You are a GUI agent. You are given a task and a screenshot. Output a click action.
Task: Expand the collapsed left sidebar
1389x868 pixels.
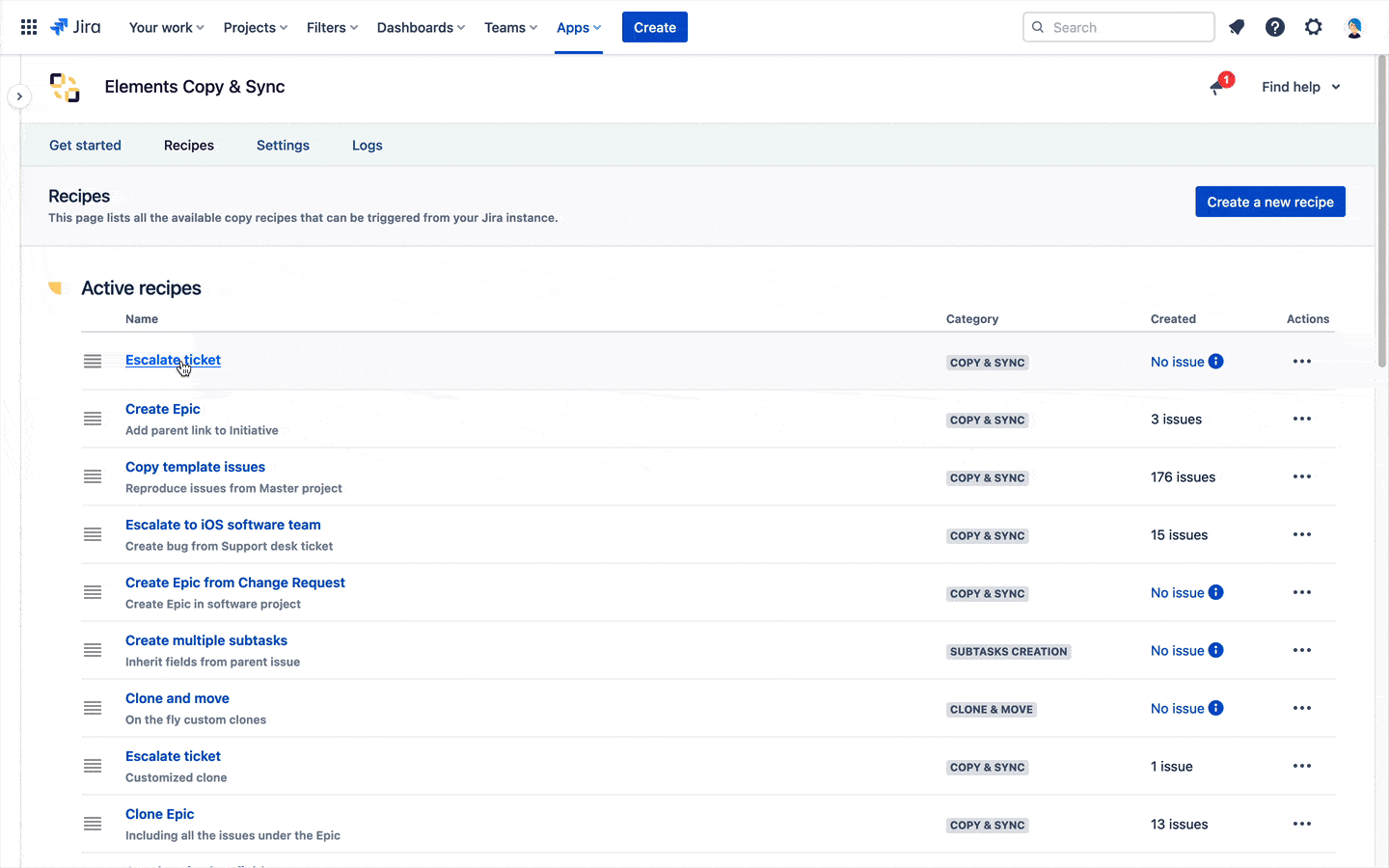(x=19, y=96)
